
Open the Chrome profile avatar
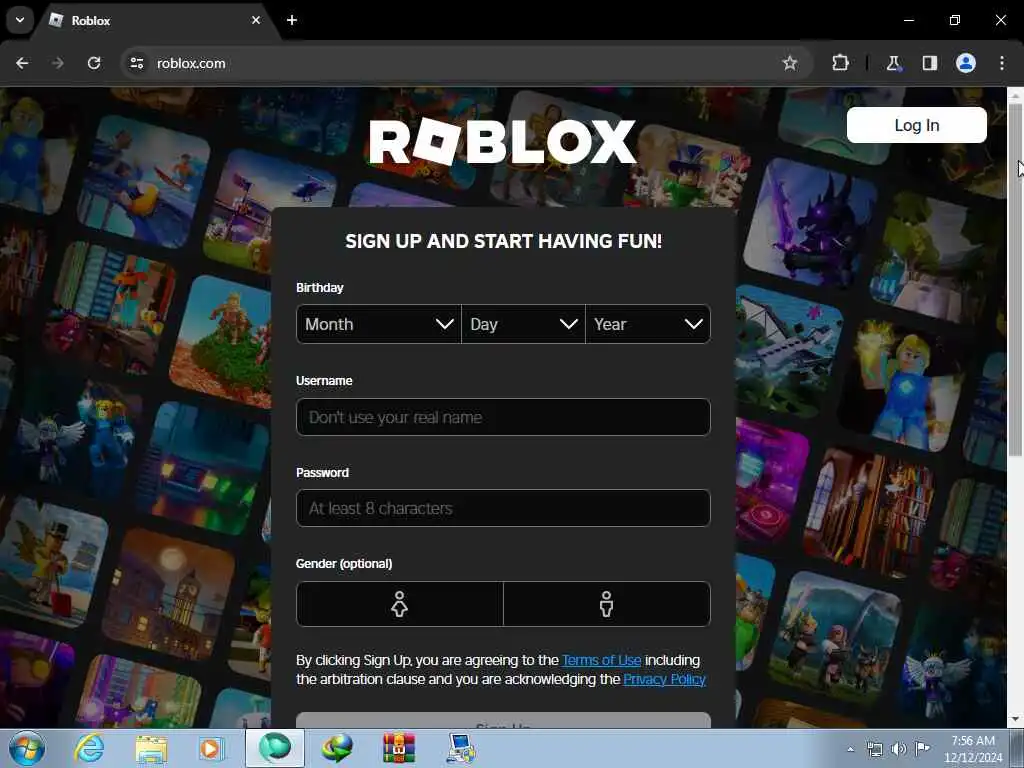tap(966, 63)
